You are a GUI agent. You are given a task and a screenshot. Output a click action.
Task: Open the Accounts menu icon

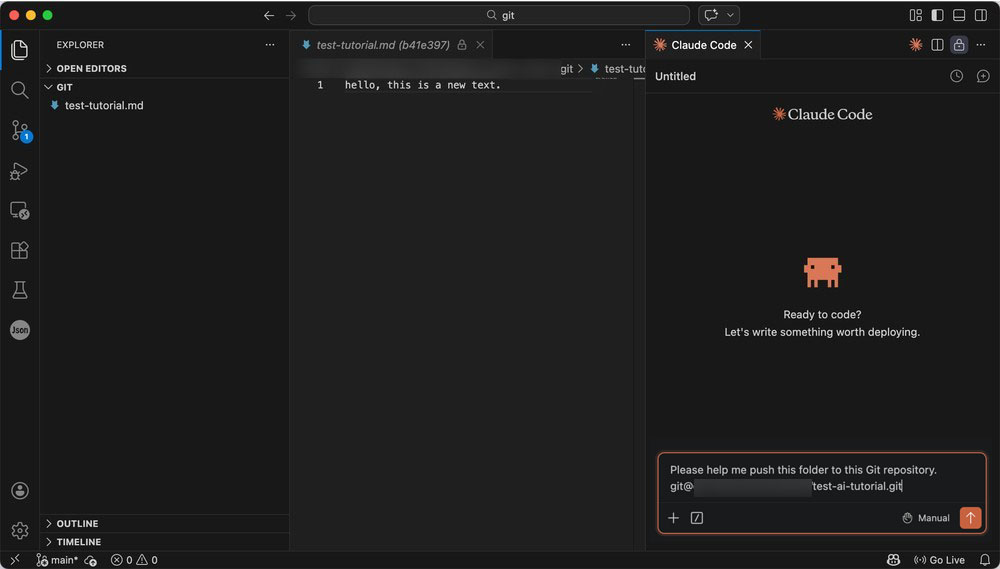click(20, 491)
